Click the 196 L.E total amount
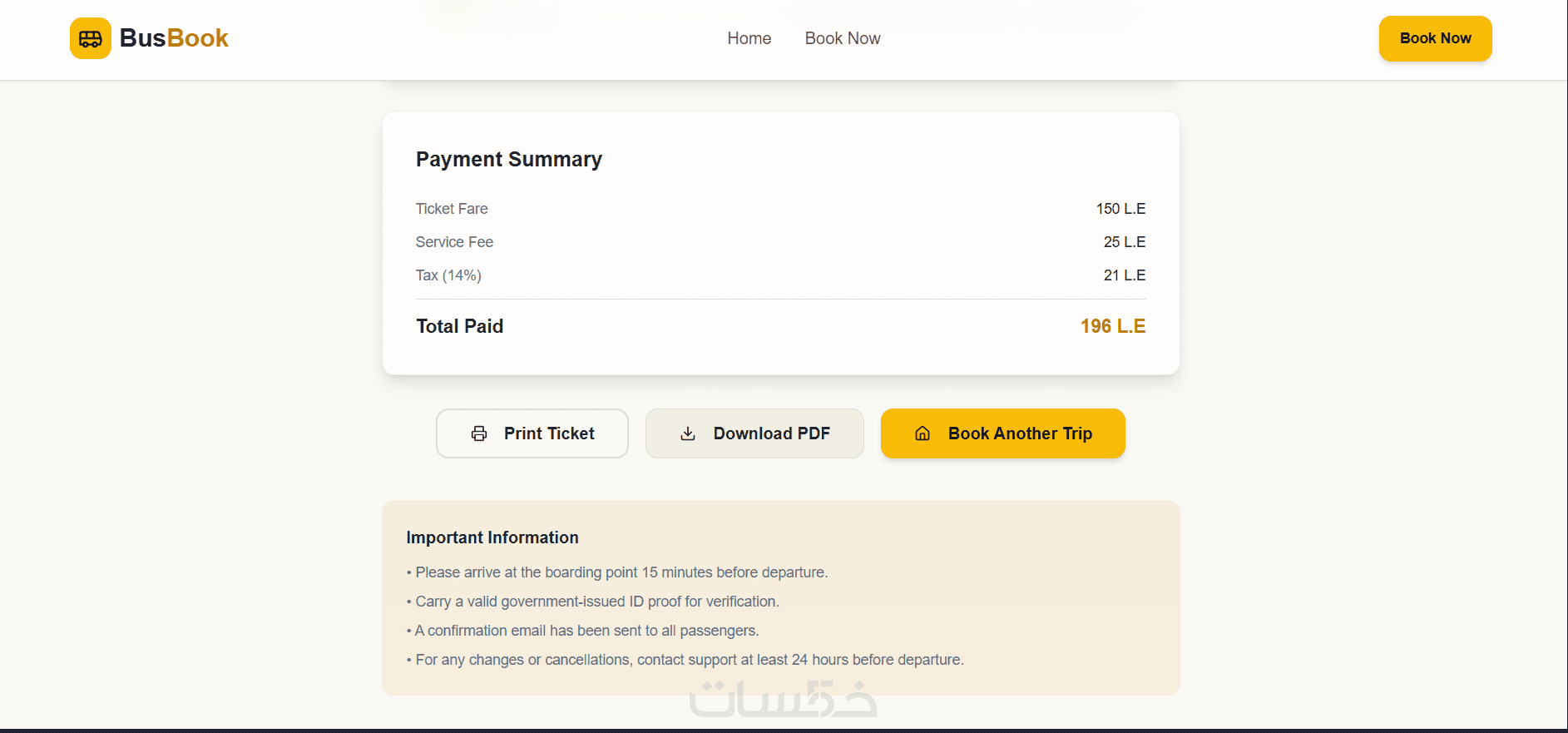Screen dimensions: 1568x733 (x=1112, y=326)
